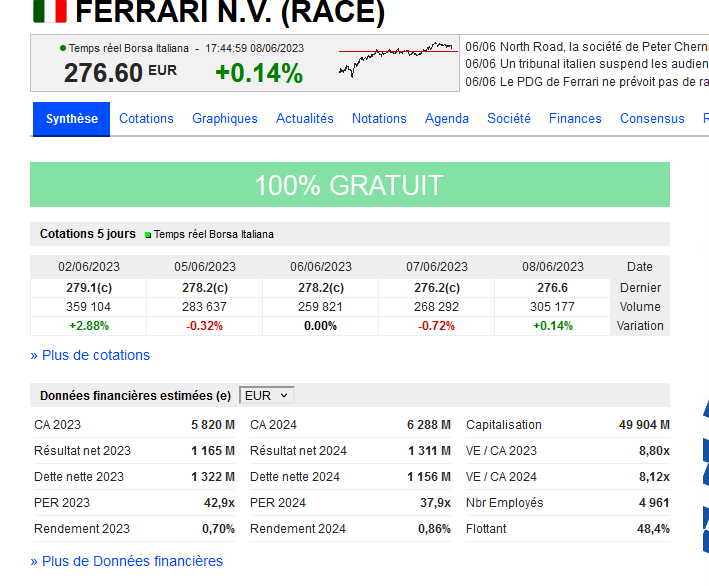
Task: Click the 07/06/2023 date header
Action: click(437, 267)
